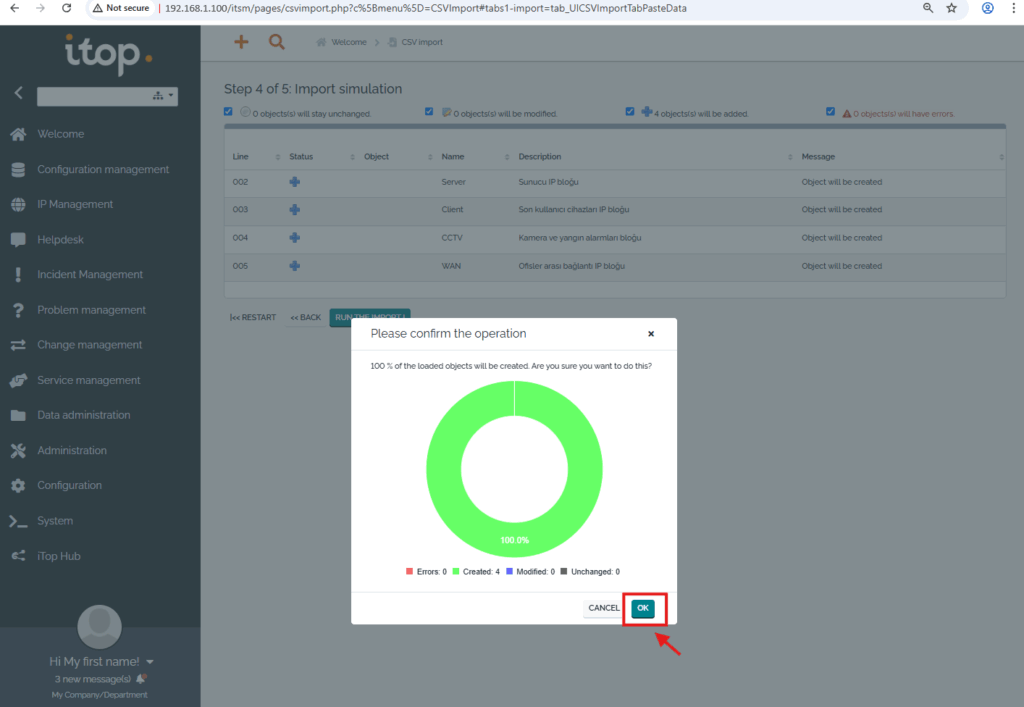Expand the user menu next to Hi My first name
The width and height of the screenshot is (1024, 707).
[150, 662]
